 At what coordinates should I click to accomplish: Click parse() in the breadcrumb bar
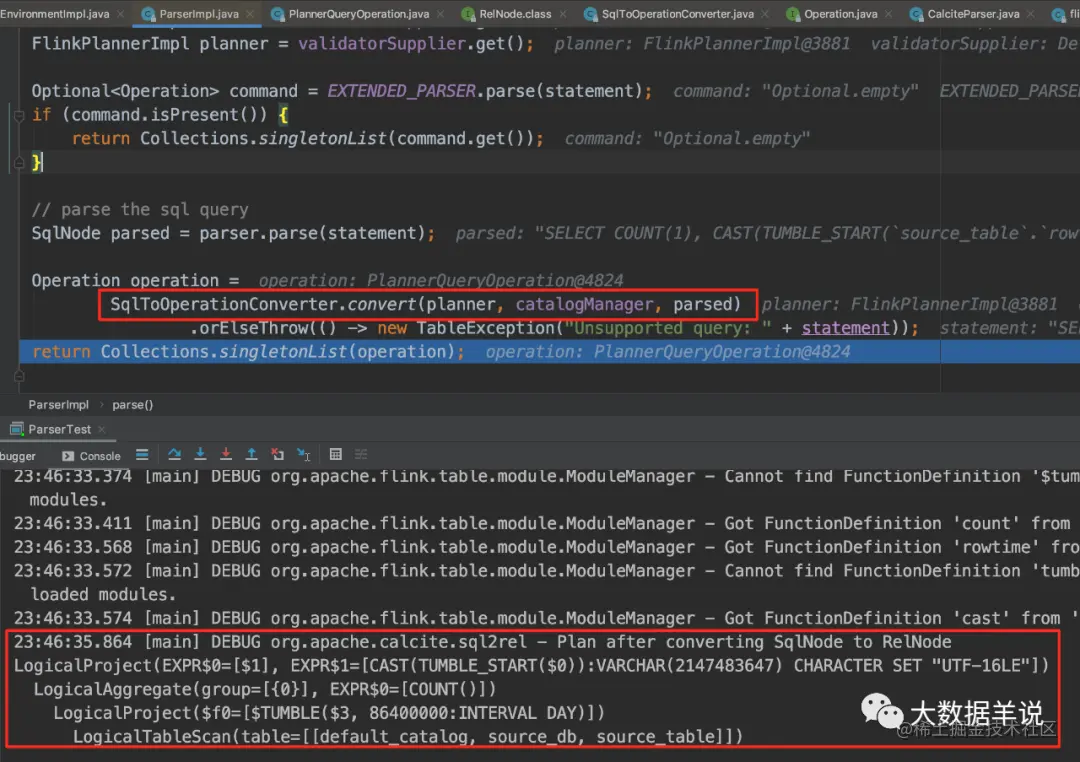(132, 404)
